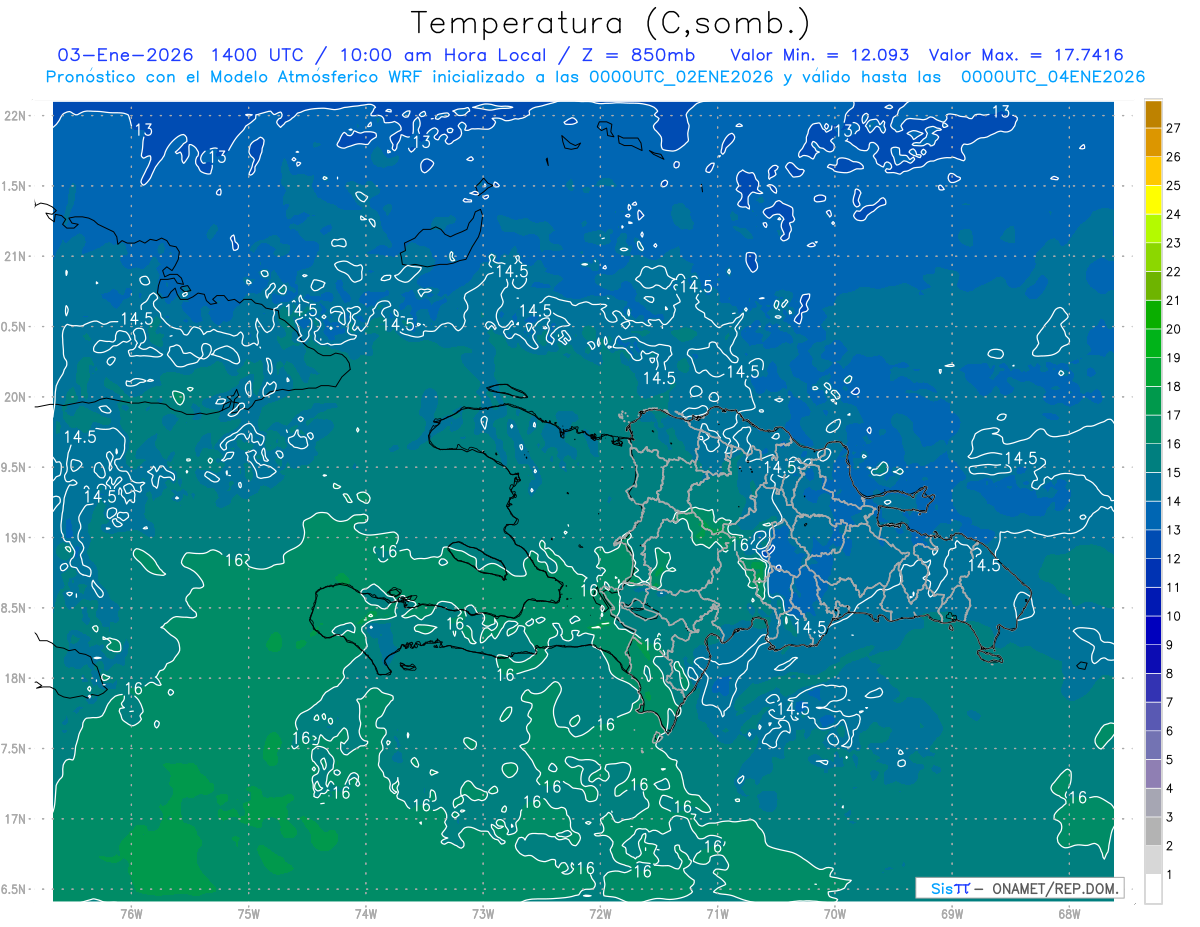Click the legend value '23'
Image resolution: width=1200 pixels, height=927 pixels.
pyautogui.click(x=1173, y=243)
